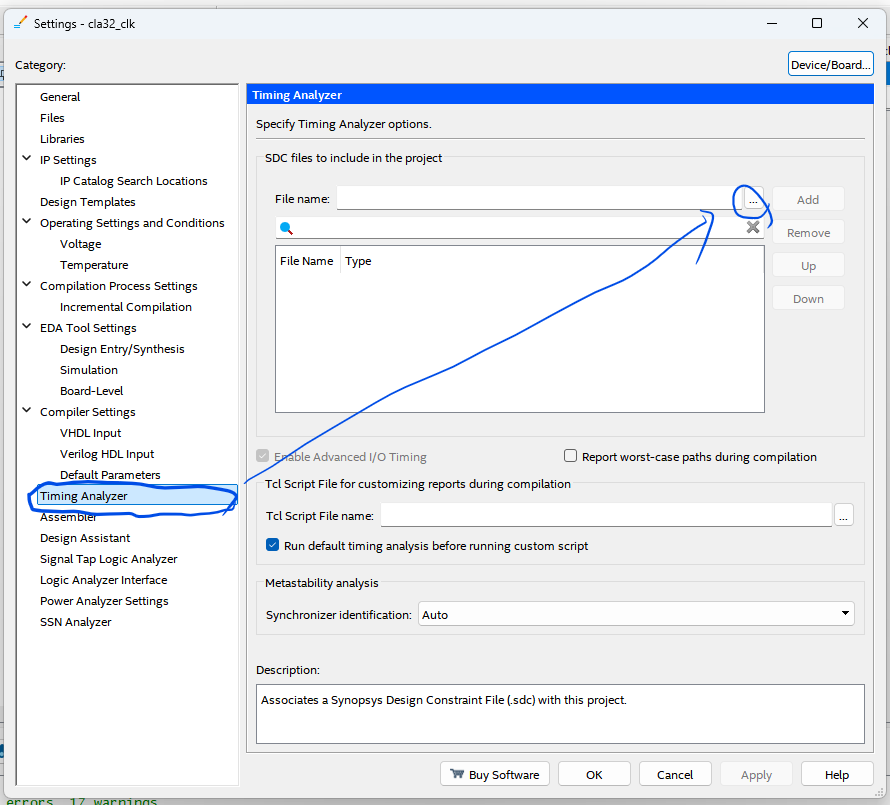This screenshot has height=805, width=890.
Task: Click the search magnifier icon in filter box
Action: click(286, 228)
